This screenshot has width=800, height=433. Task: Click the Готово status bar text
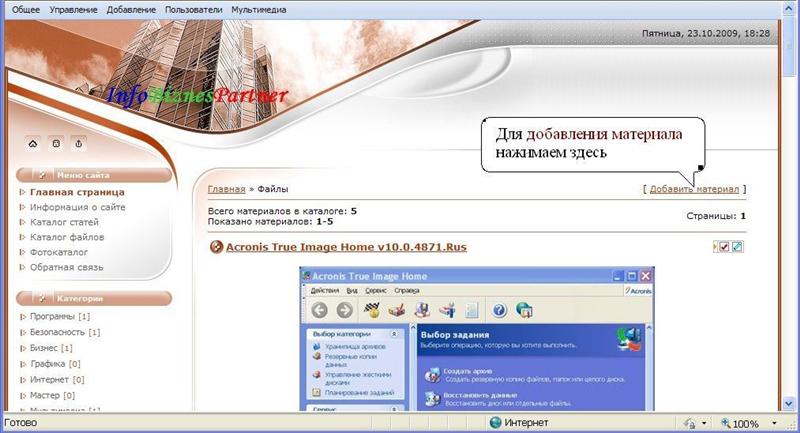click(20, 422)
